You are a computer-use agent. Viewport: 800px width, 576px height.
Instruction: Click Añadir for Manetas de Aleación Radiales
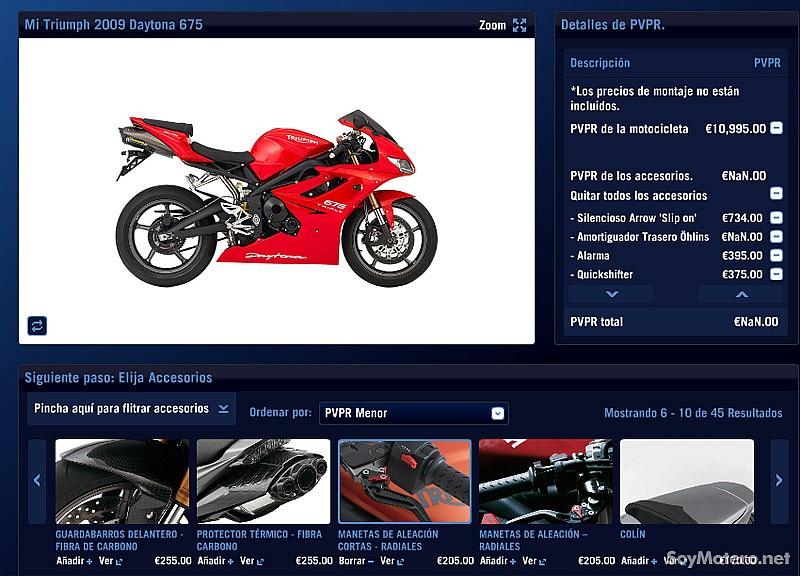(498, 561)
